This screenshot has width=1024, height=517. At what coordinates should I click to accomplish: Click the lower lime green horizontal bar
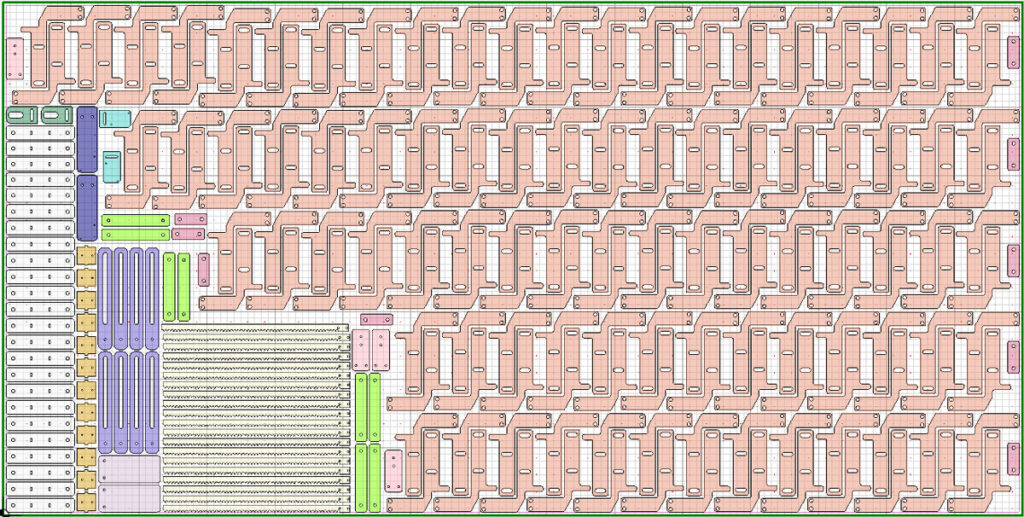(134, 235)
